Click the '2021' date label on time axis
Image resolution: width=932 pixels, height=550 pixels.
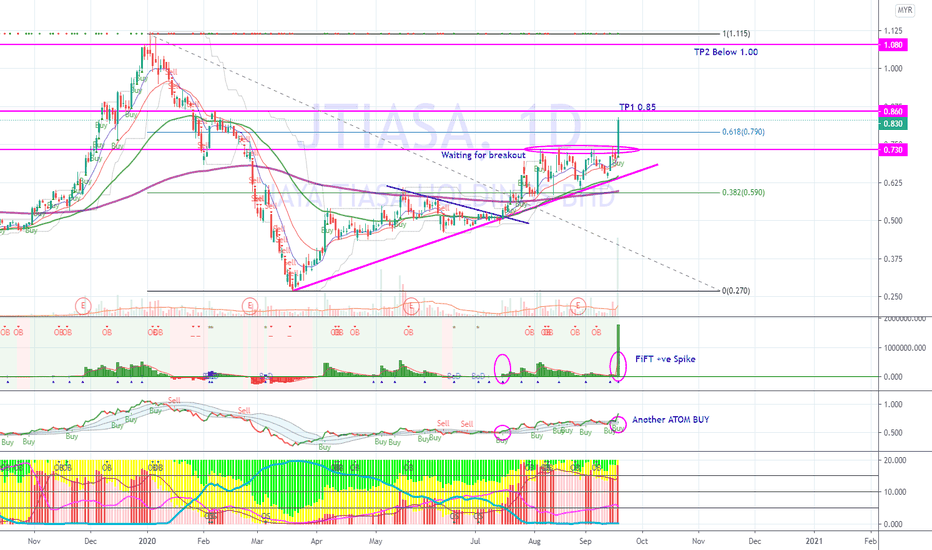pos(814,541)
